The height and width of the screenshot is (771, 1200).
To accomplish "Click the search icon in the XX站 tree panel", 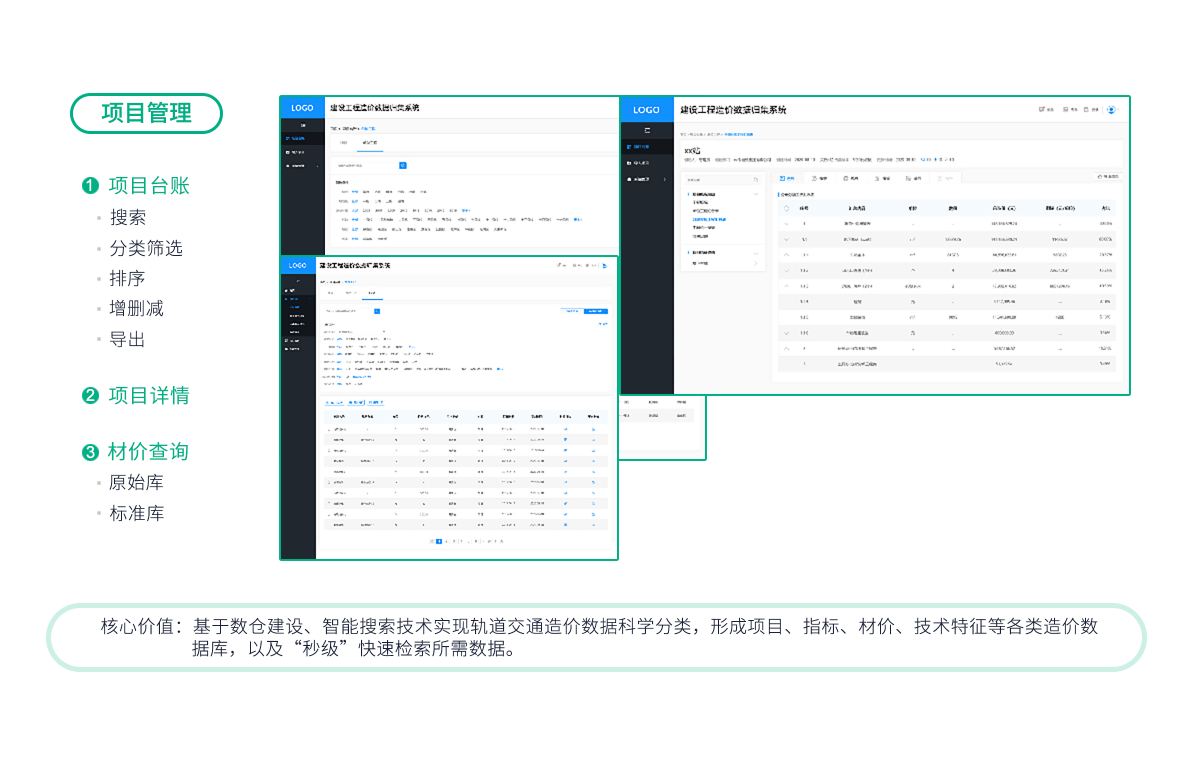I will [x=756, y=179].
